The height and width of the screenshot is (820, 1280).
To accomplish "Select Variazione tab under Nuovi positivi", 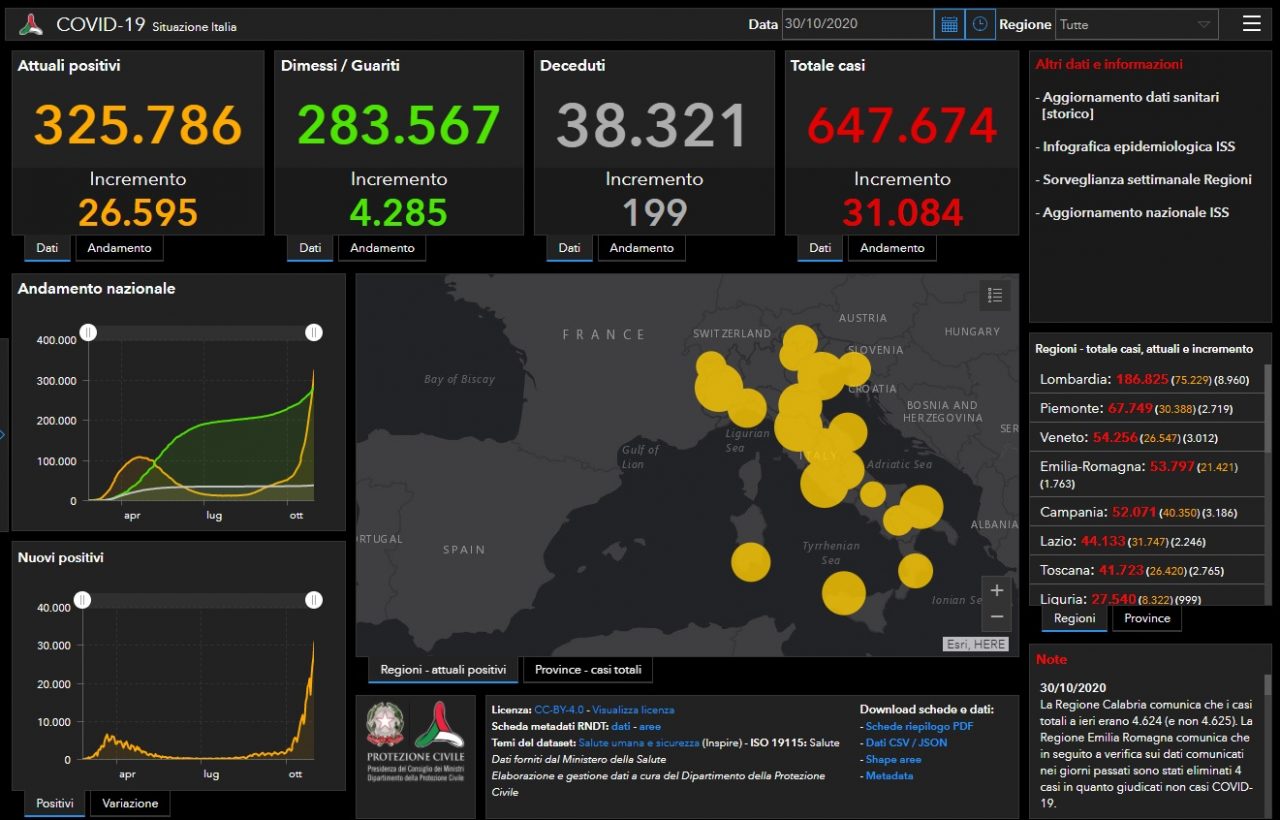I will coord(130,804).
